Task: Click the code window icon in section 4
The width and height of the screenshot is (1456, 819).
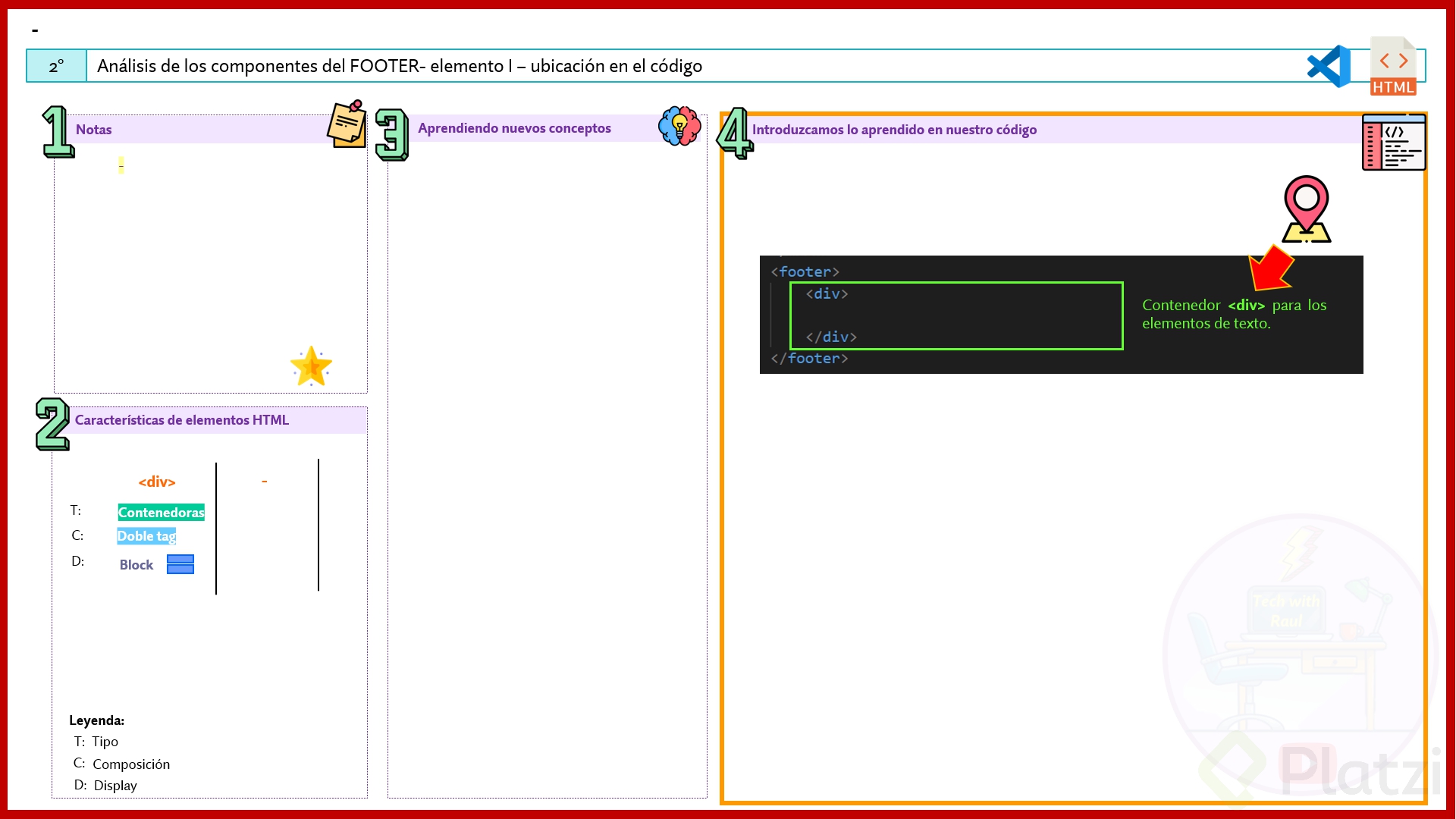Action: click(x=1394, y=142)
